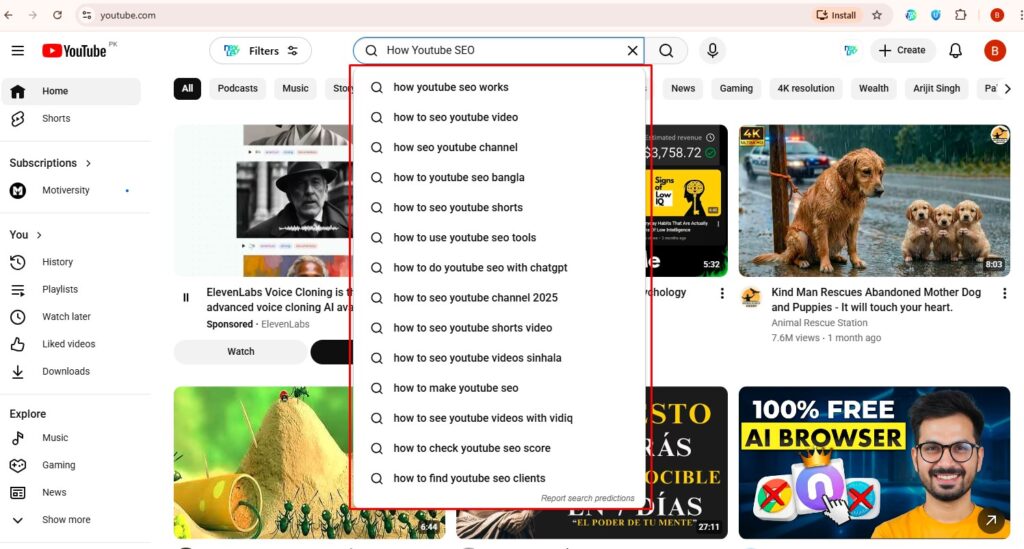Bookmark this page with star icon
Screen dimensions: 1024x549
coord(877,15)
